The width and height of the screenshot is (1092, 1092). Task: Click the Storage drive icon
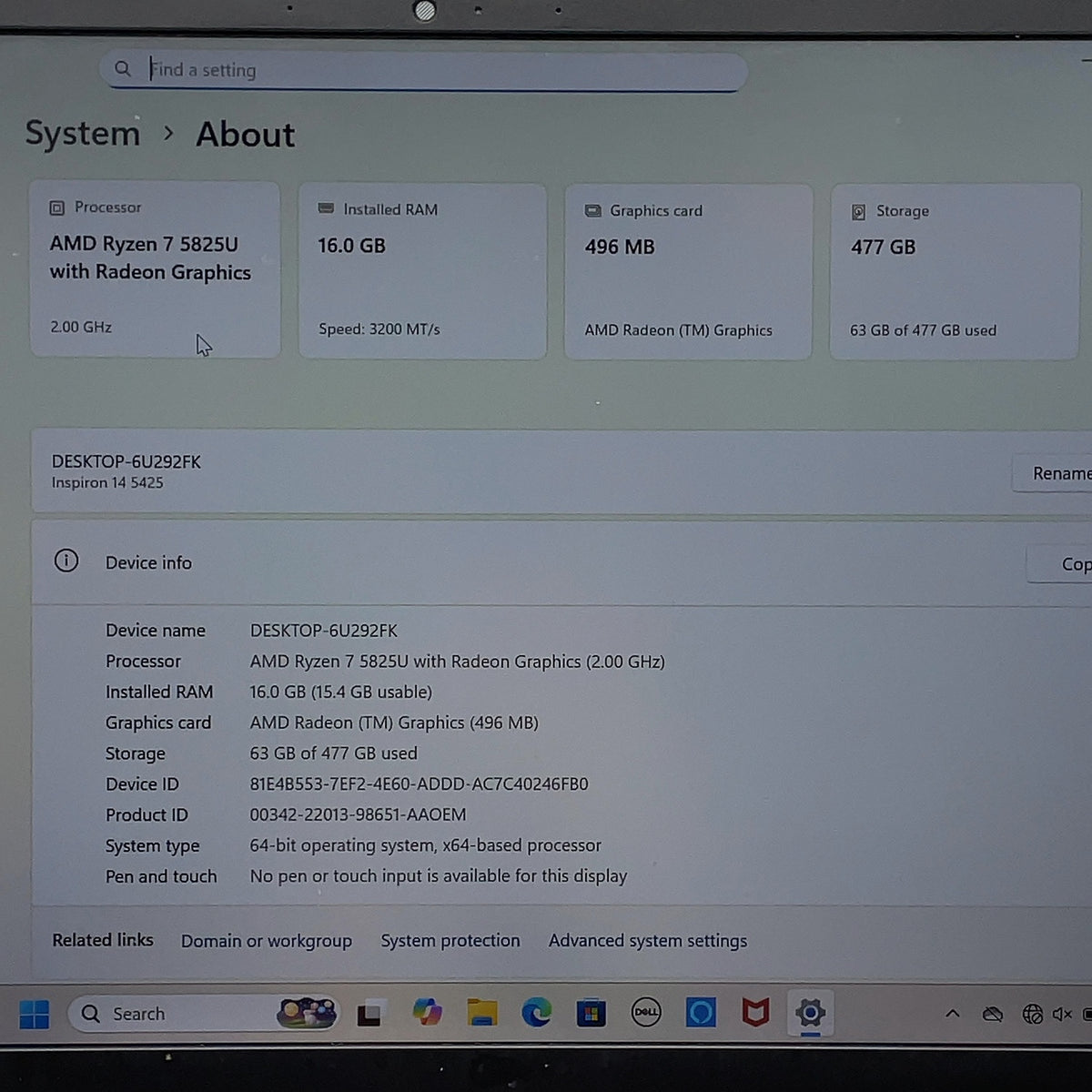(858, 211)
